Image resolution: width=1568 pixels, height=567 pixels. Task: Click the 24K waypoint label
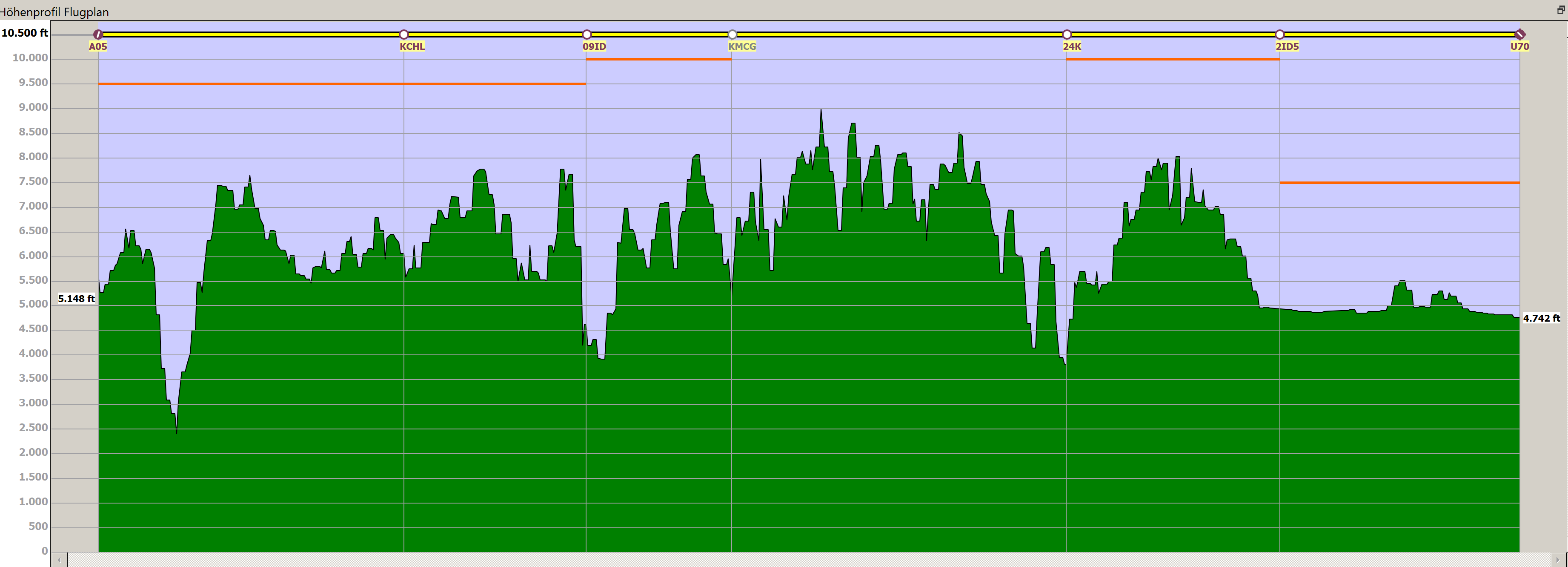pos(1072,46)
